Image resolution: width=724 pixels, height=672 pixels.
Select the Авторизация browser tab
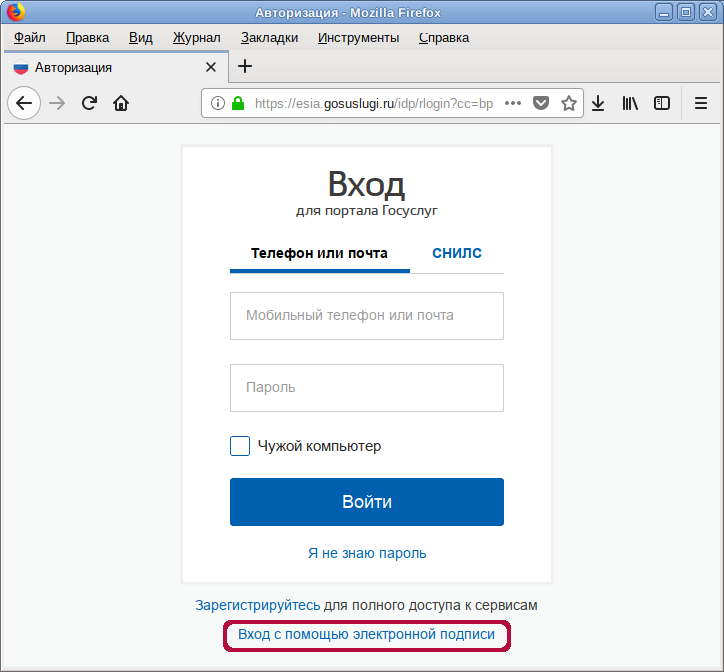point(116,67)
